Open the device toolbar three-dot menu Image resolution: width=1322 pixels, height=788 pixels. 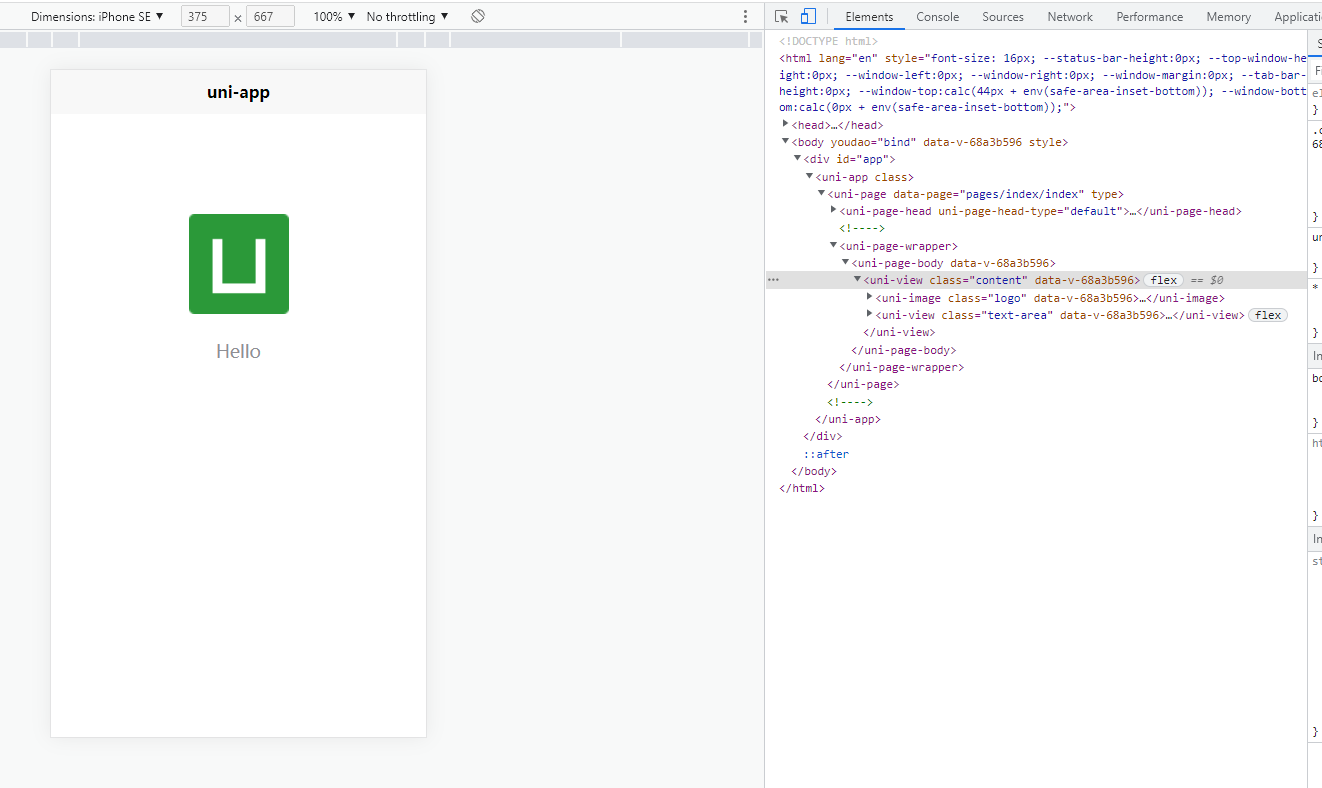tap(745, 17)
